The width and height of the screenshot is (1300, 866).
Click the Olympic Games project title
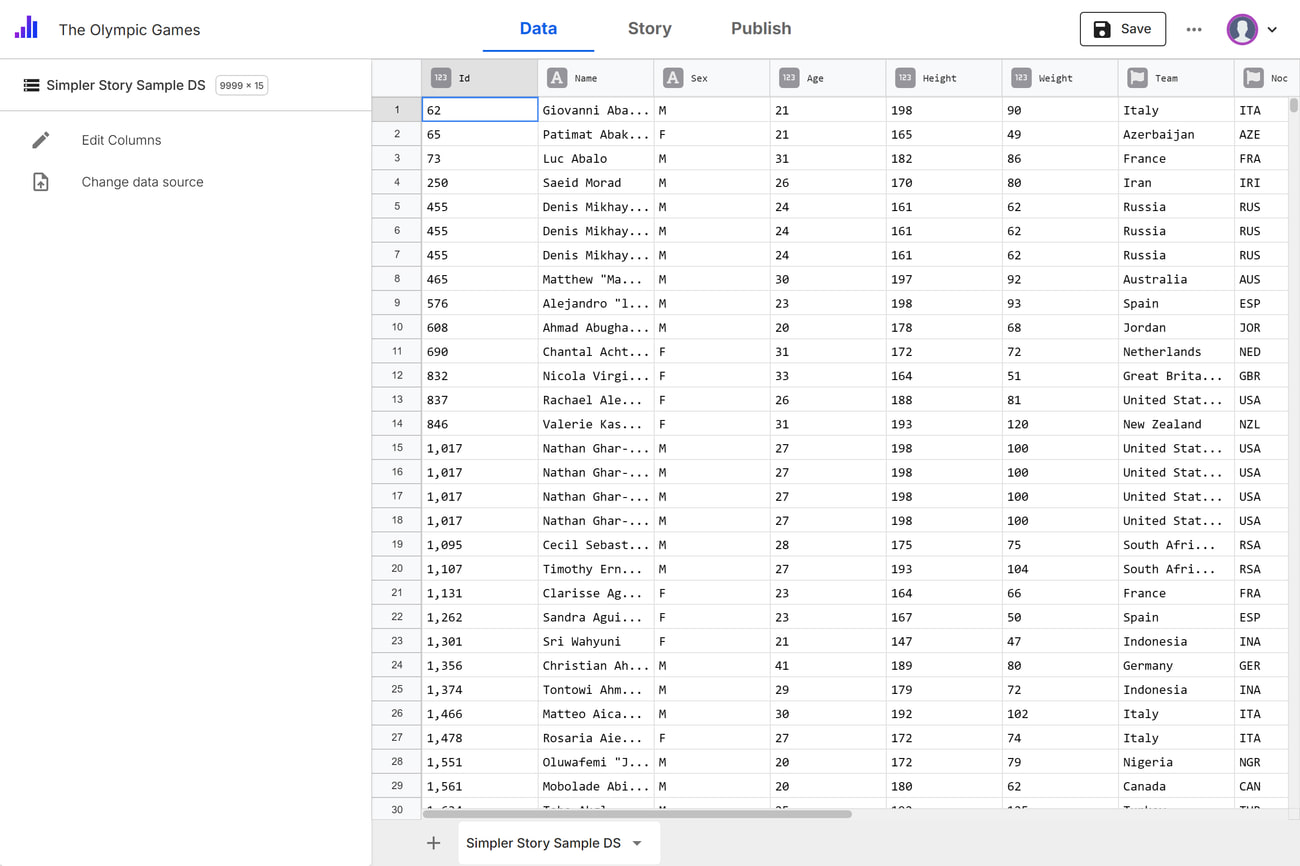point(129,30)
